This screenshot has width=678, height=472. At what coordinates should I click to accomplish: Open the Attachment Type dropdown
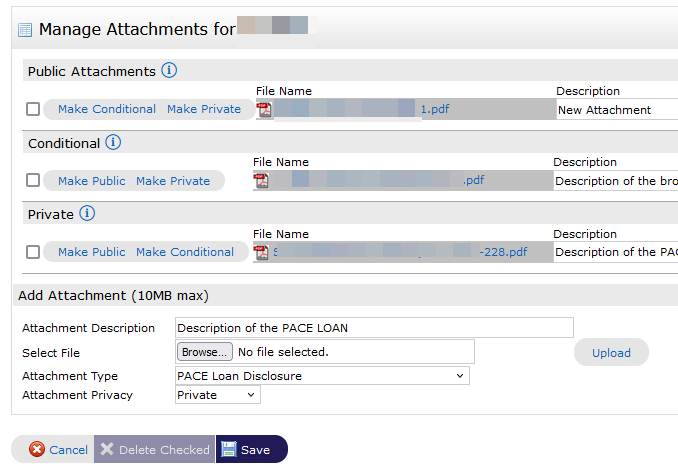click(322, 376)
